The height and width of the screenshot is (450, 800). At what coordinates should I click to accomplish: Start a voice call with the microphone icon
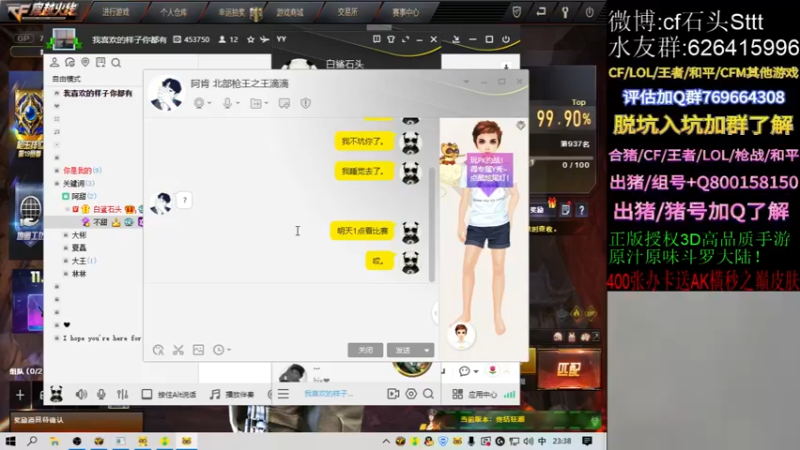click(x=228, y=103)
